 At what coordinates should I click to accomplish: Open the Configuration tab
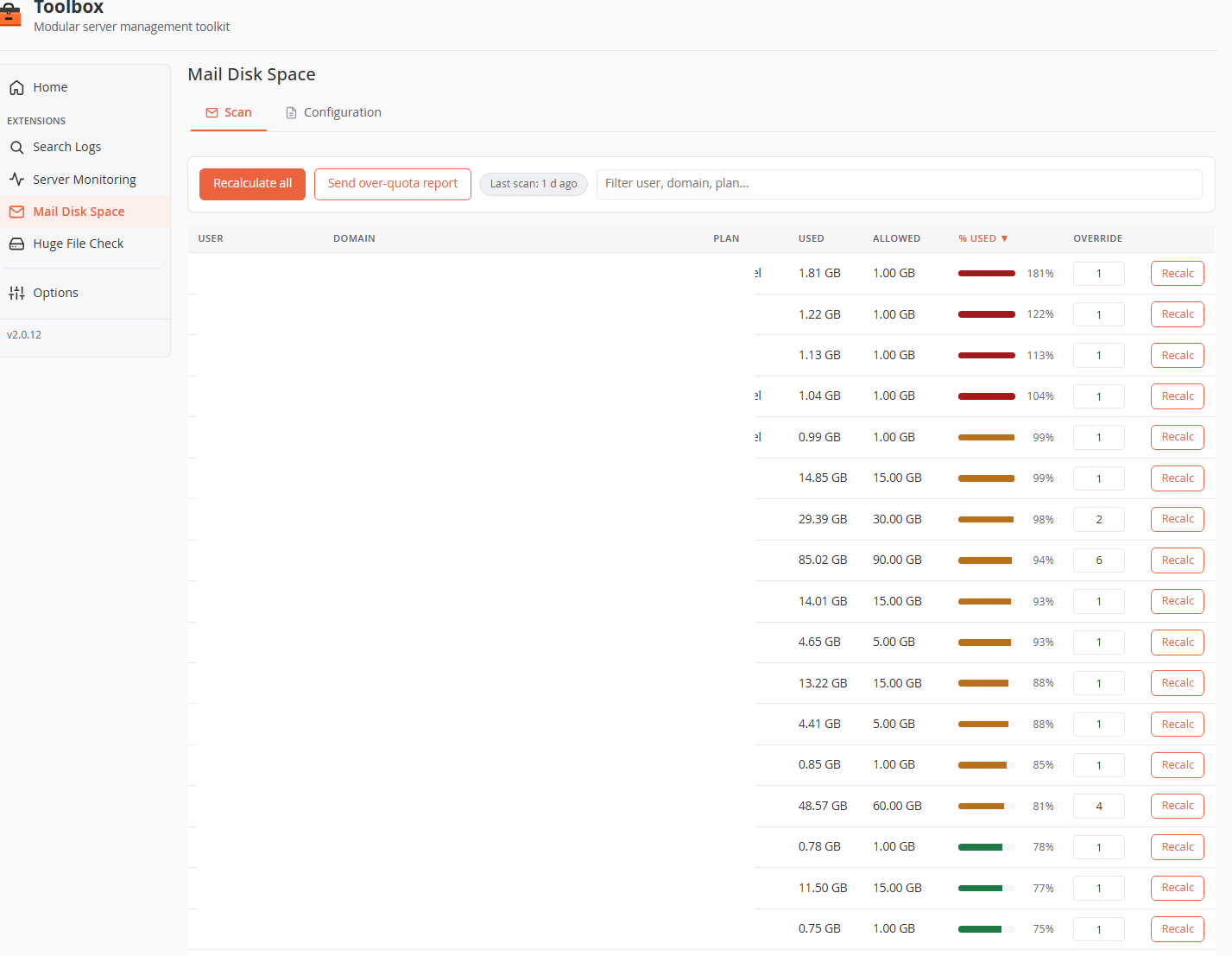333,112
